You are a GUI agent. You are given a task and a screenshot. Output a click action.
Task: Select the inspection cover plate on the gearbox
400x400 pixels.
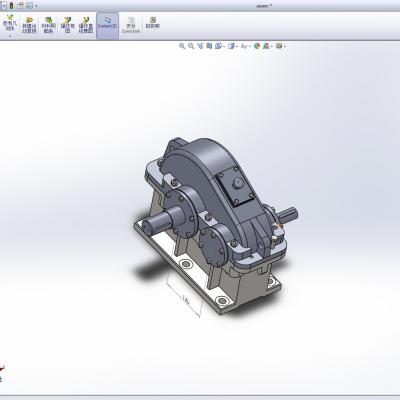235,186
